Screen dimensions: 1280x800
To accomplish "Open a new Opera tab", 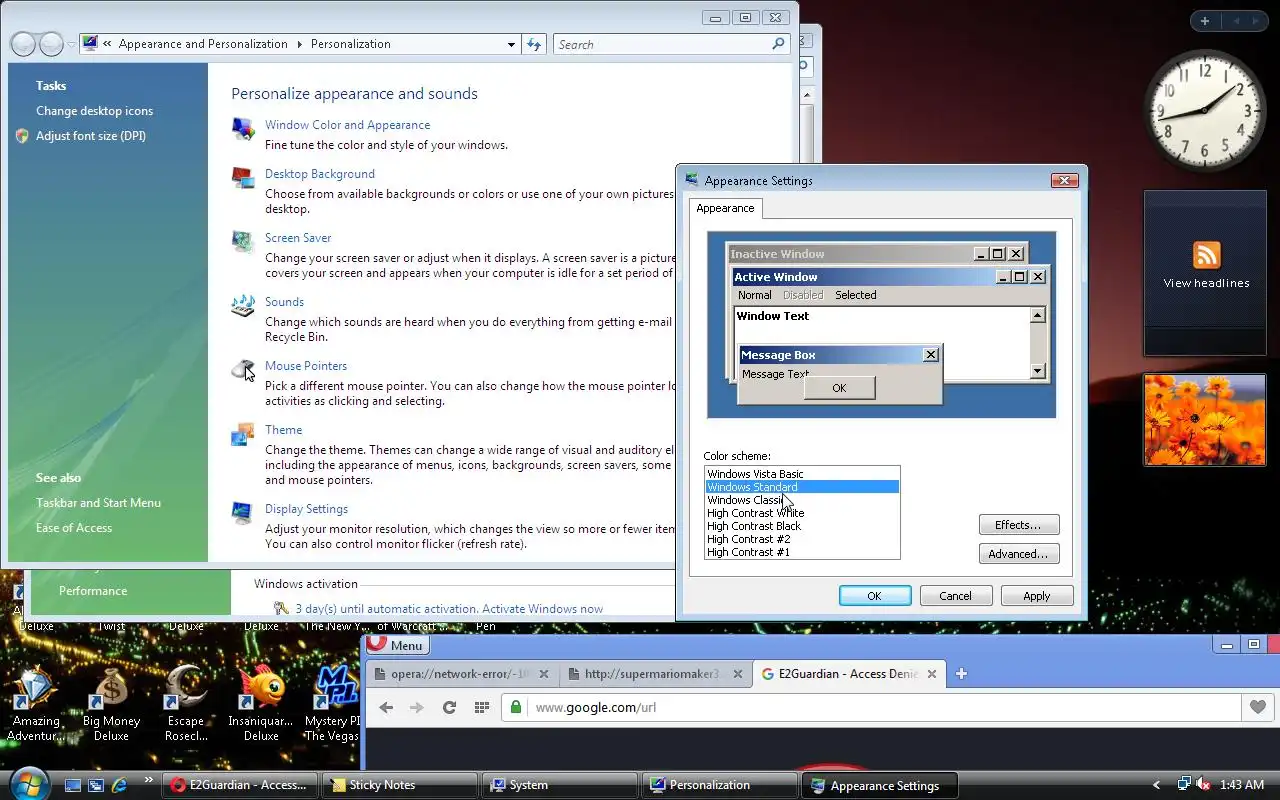I will pyautogui.click(x=961, y=674).
